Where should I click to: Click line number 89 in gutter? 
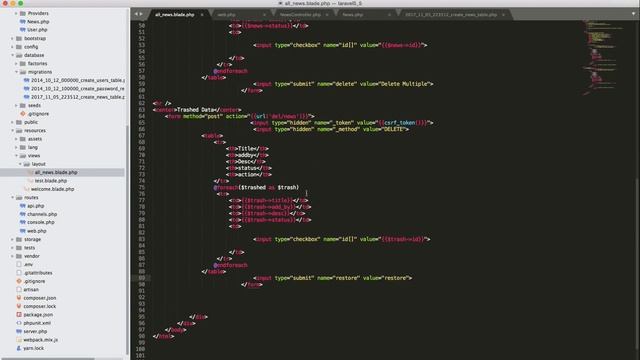(x=142, y=278)
